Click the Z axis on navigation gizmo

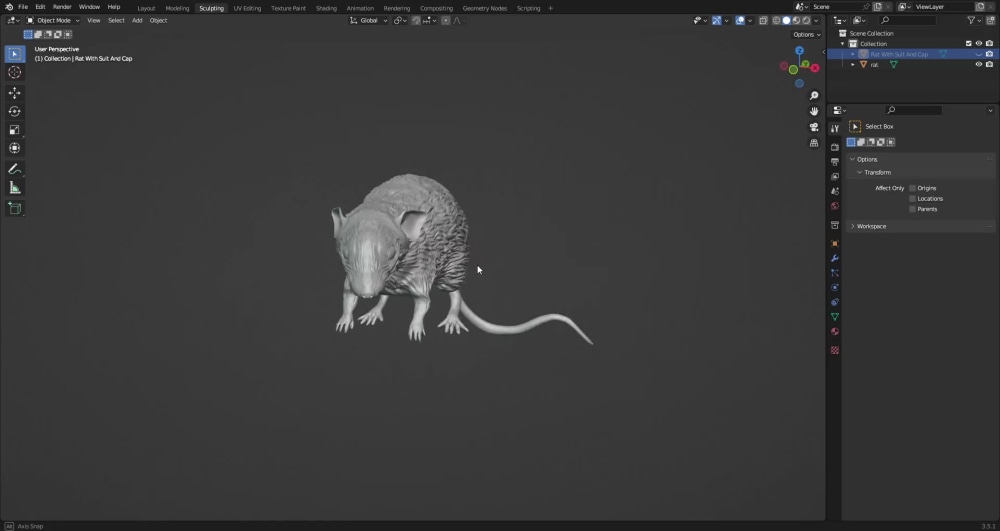(x=799, y=50)
